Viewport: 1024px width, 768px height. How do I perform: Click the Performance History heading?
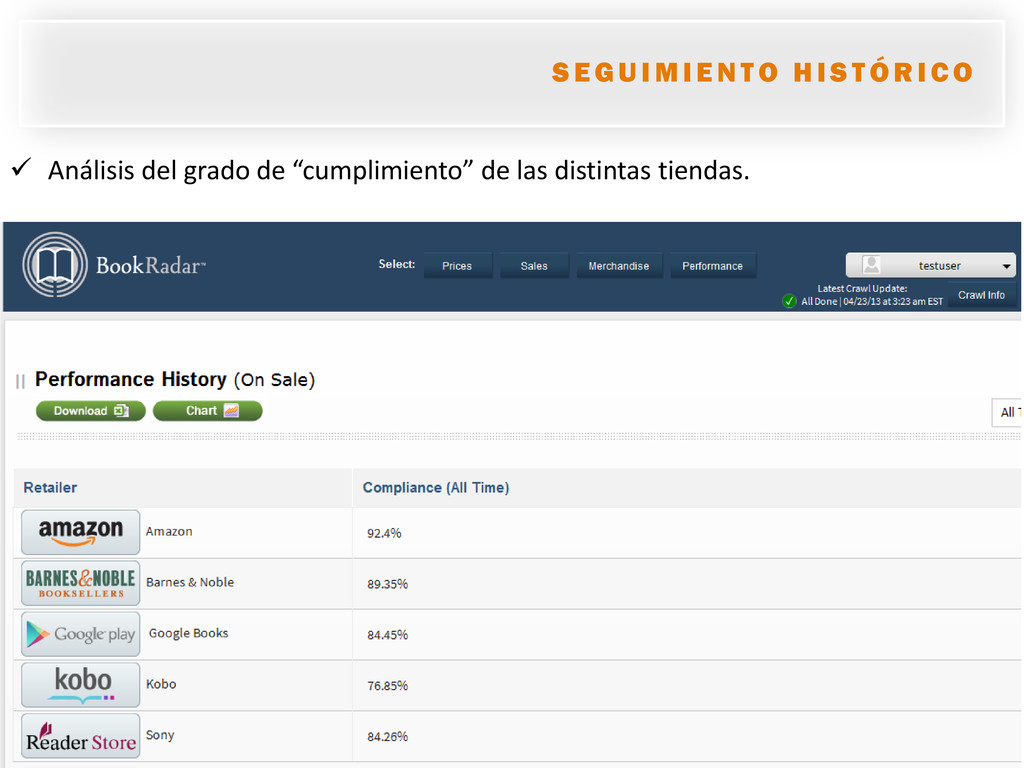[x=175, y=379]
